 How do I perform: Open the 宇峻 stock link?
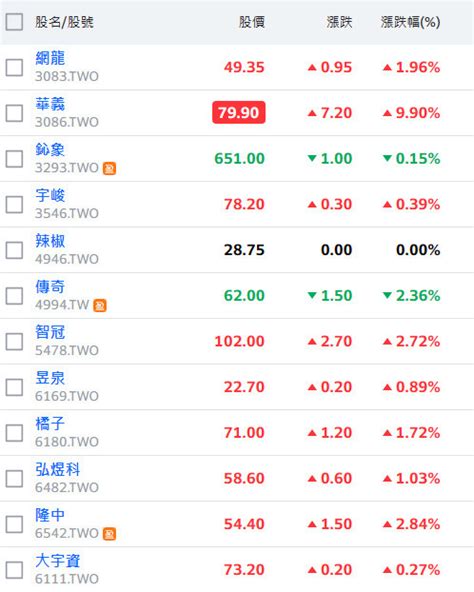[x=50, y=196]
